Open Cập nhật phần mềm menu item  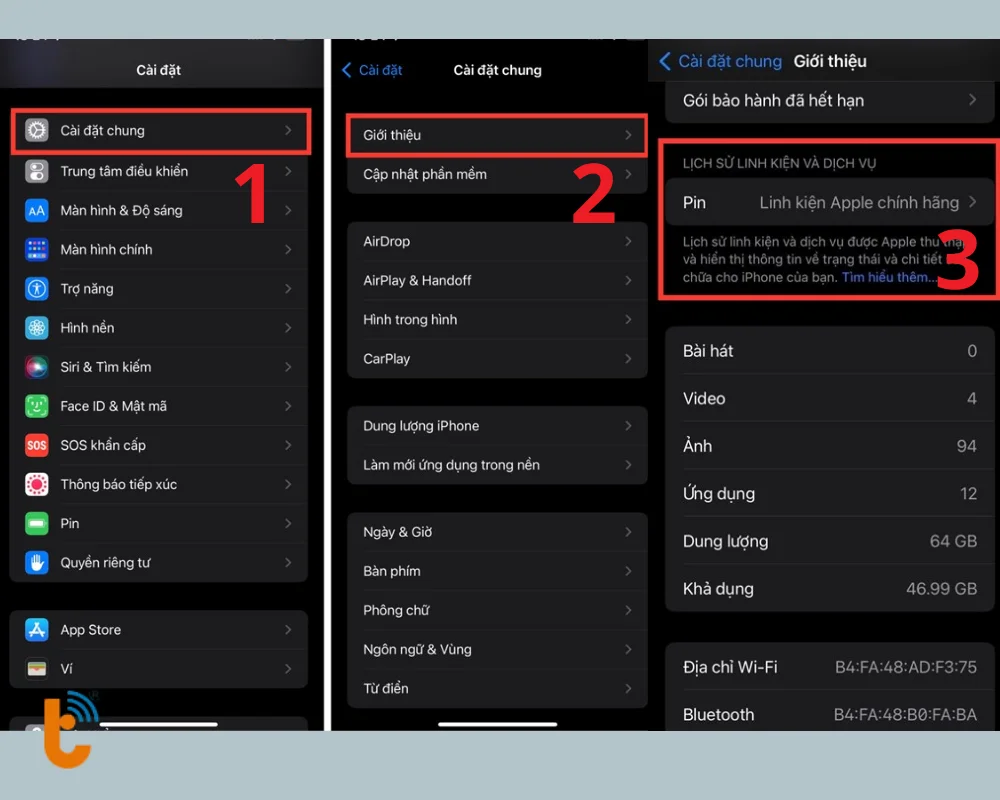point(425,174)
